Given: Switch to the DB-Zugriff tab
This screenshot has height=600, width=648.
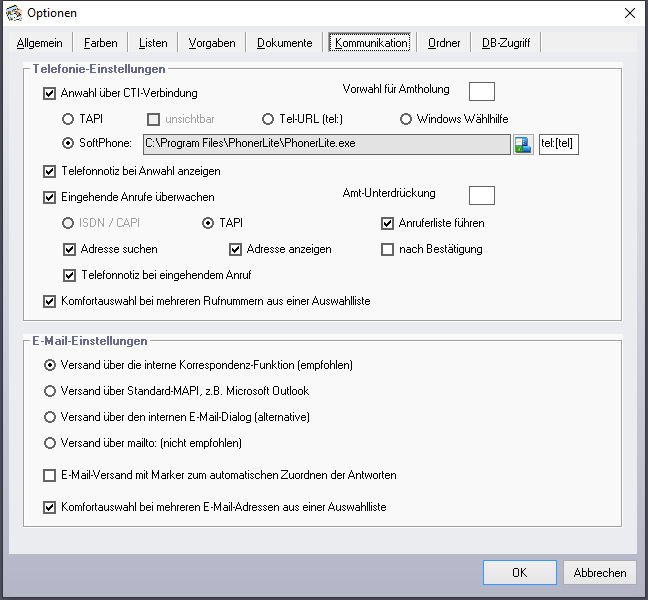Looking at the screenshot, I should (x=507, y=43).
